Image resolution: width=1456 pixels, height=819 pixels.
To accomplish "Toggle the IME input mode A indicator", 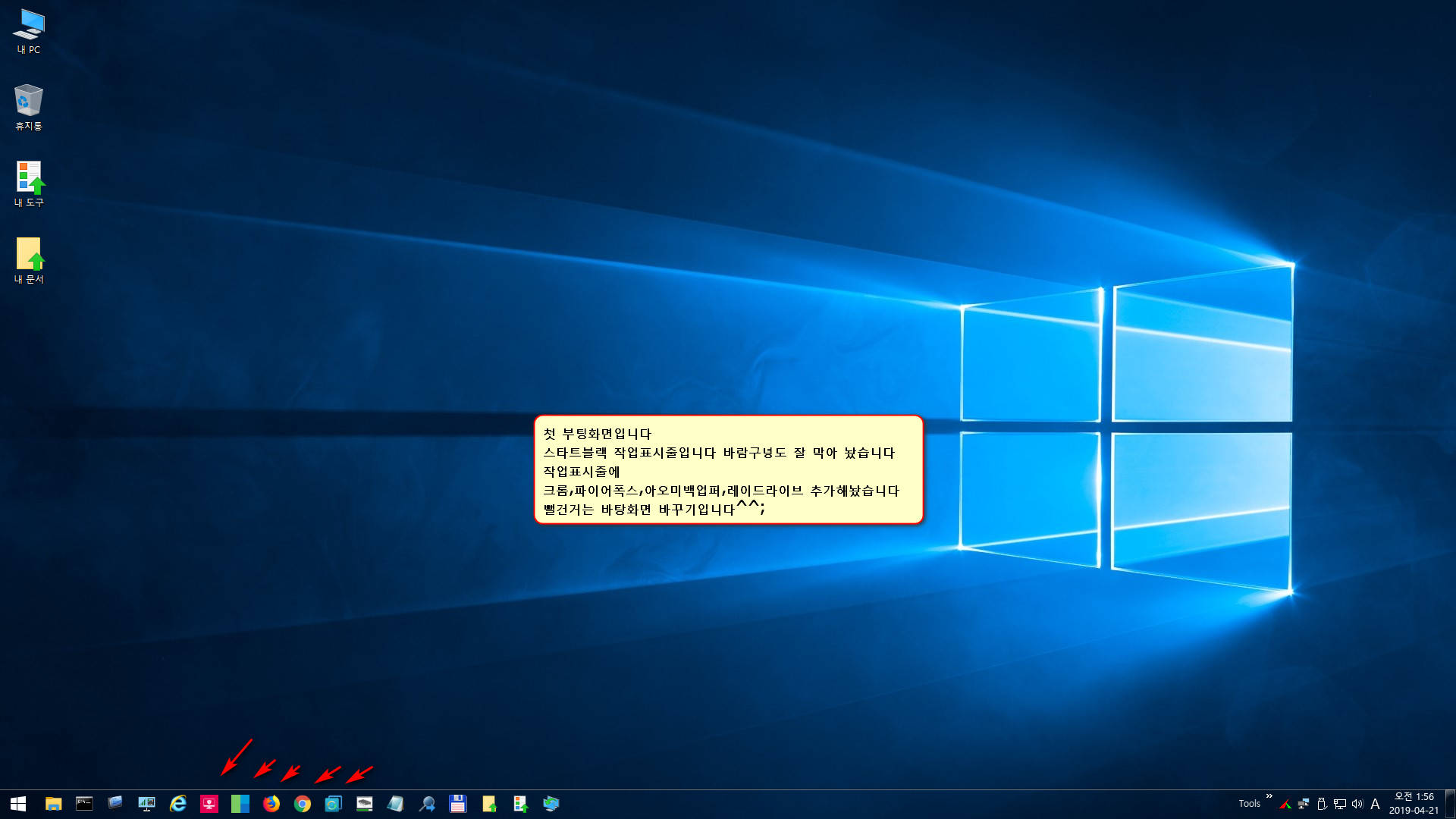I will pyautogui.click(x=1375, y=804).
